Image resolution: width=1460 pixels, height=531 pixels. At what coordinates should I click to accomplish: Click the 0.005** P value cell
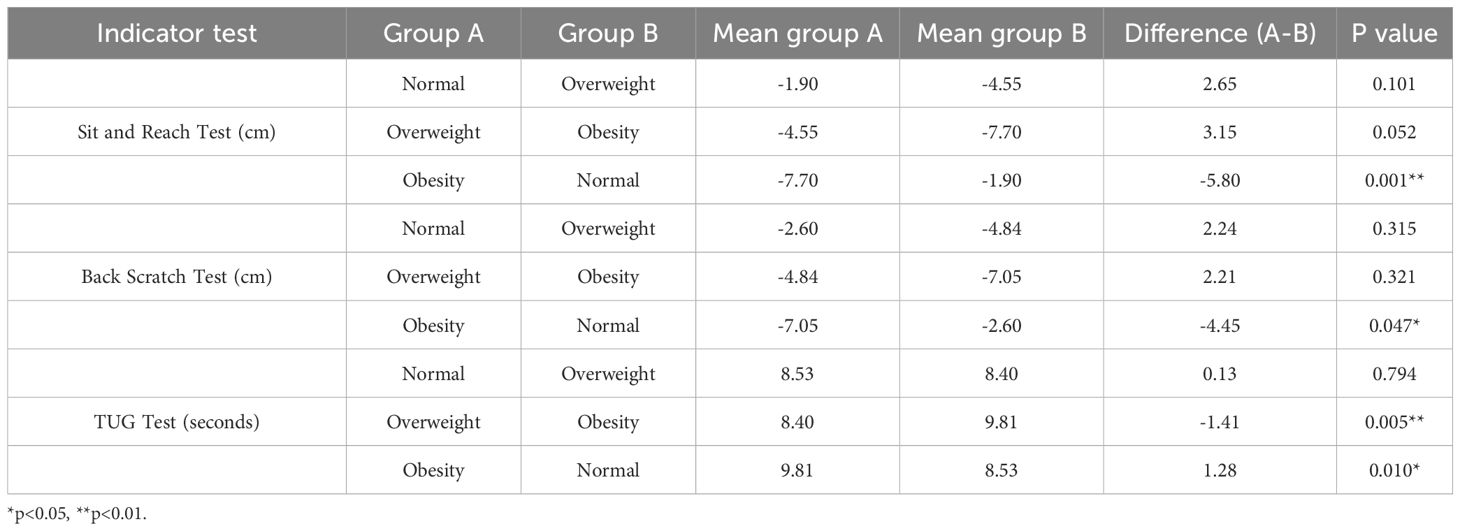[x=1395, y=422]
